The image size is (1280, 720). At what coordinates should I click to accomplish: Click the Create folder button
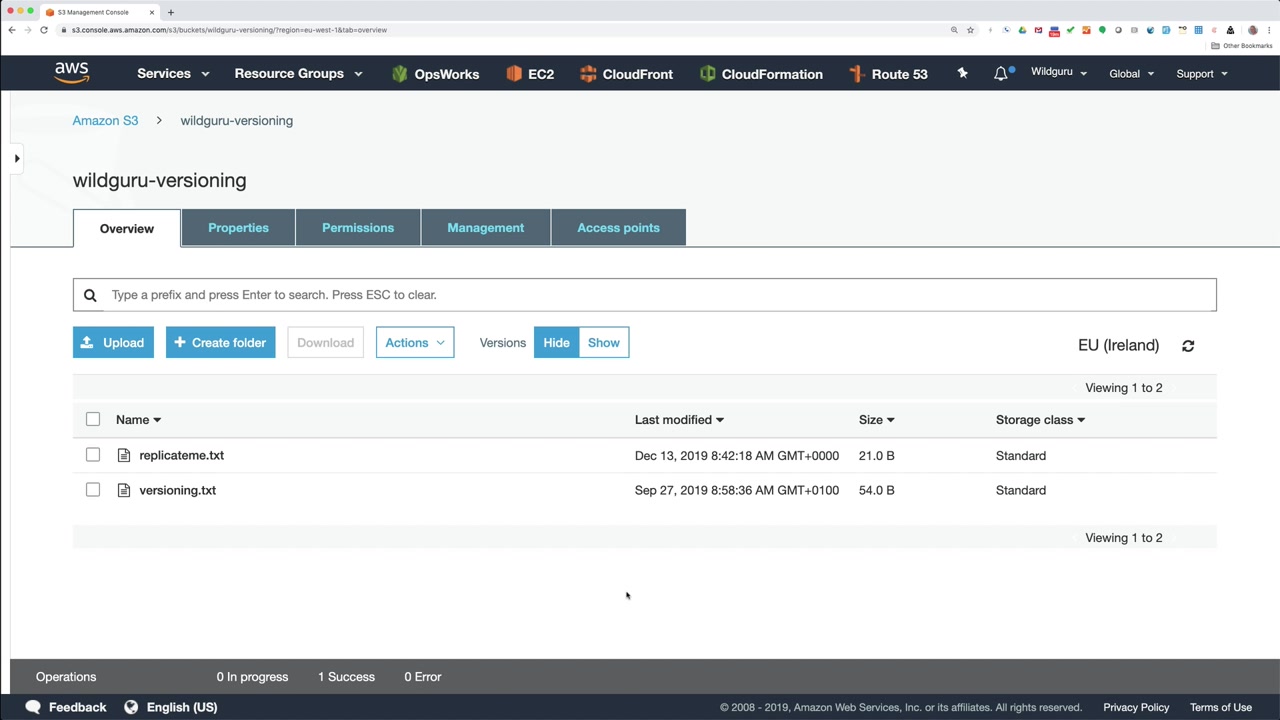pyautogui.click(x=220, y=343)
